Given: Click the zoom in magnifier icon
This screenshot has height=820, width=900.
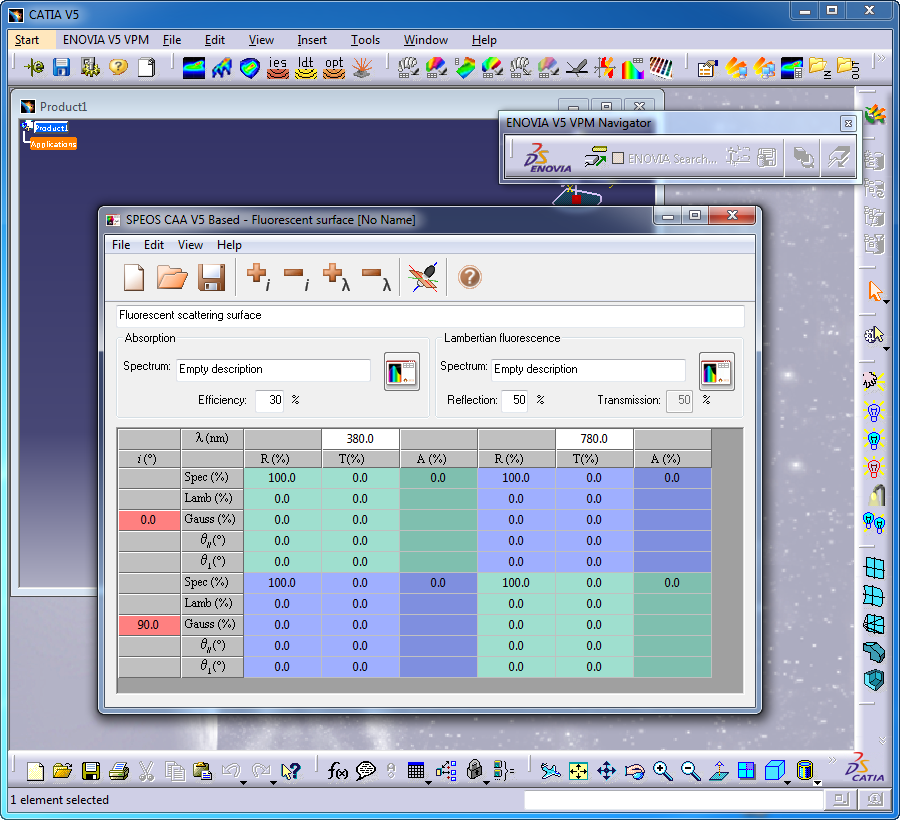Looking at the screenshot, I should pos(663,771).
